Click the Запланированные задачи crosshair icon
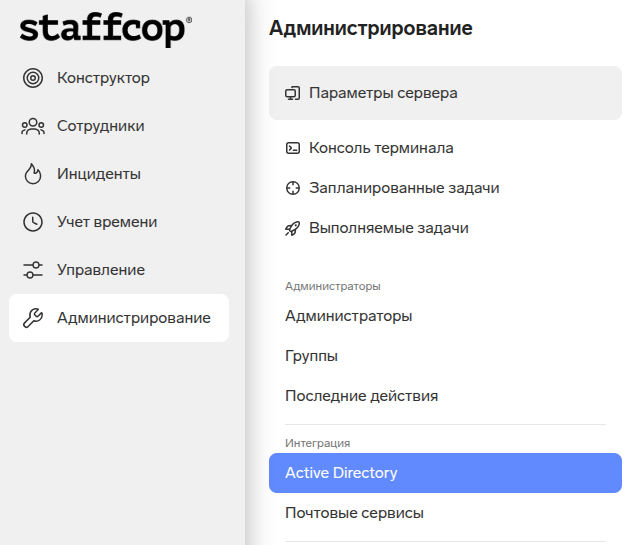The image size is (639, 545). click(293, 188)
